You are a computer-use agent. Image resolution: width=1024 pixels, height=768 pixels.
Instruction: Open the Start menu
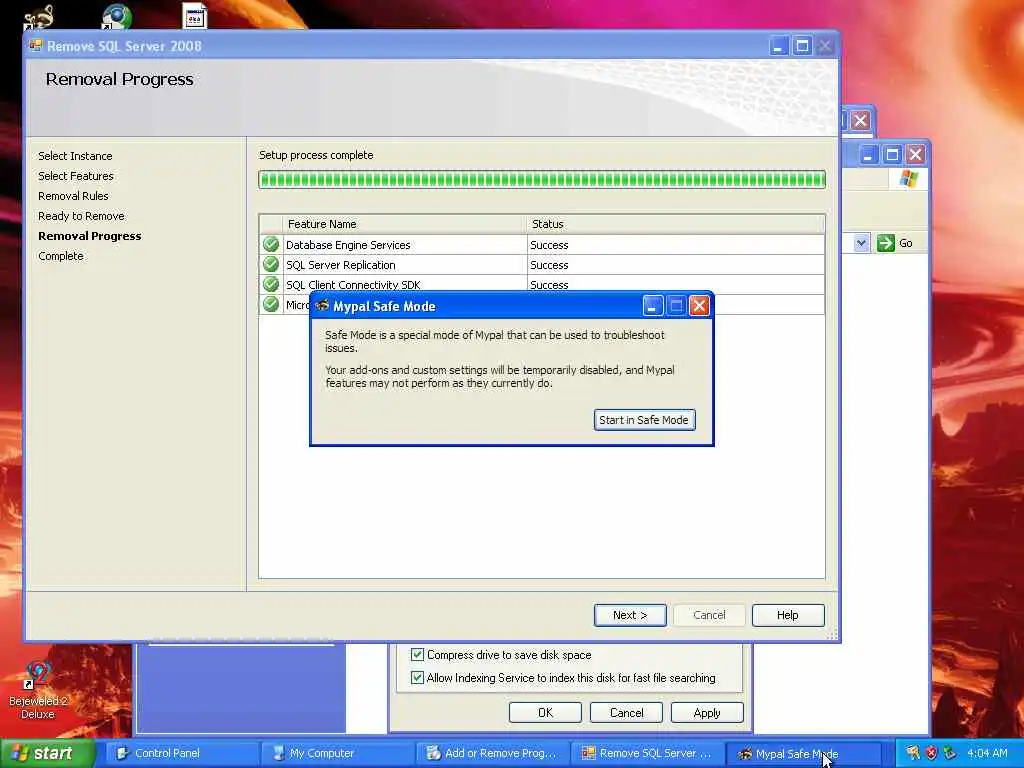[47, 753]
